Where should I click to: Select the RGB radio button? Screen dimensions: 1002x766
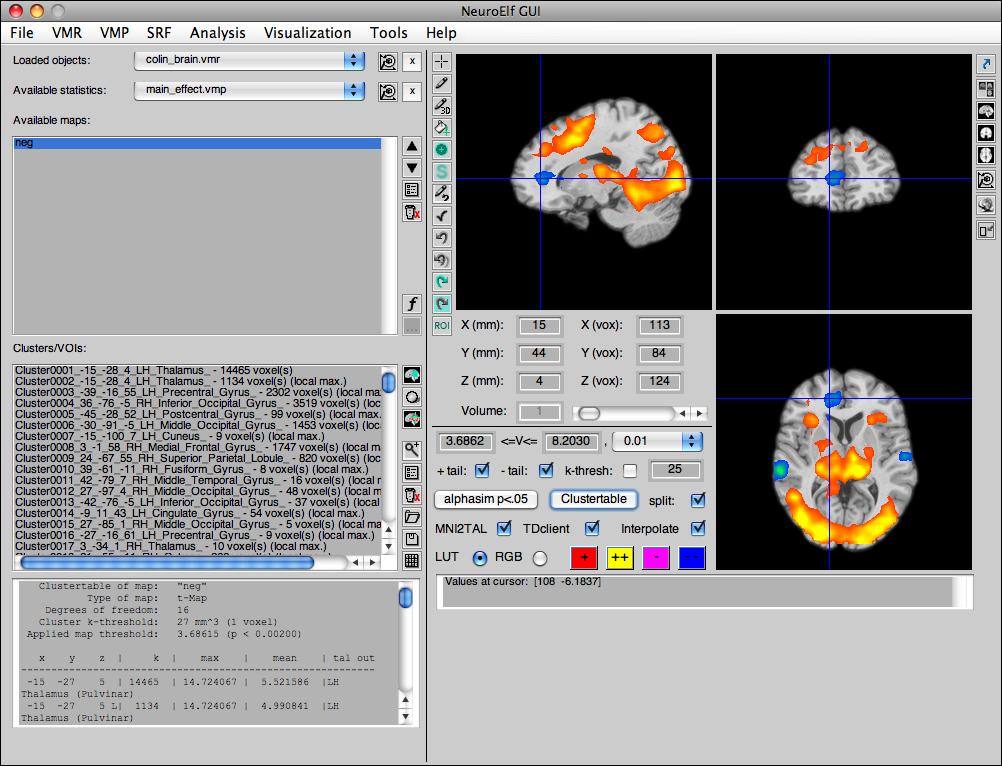pyautogui.click(x=540, y=557)
